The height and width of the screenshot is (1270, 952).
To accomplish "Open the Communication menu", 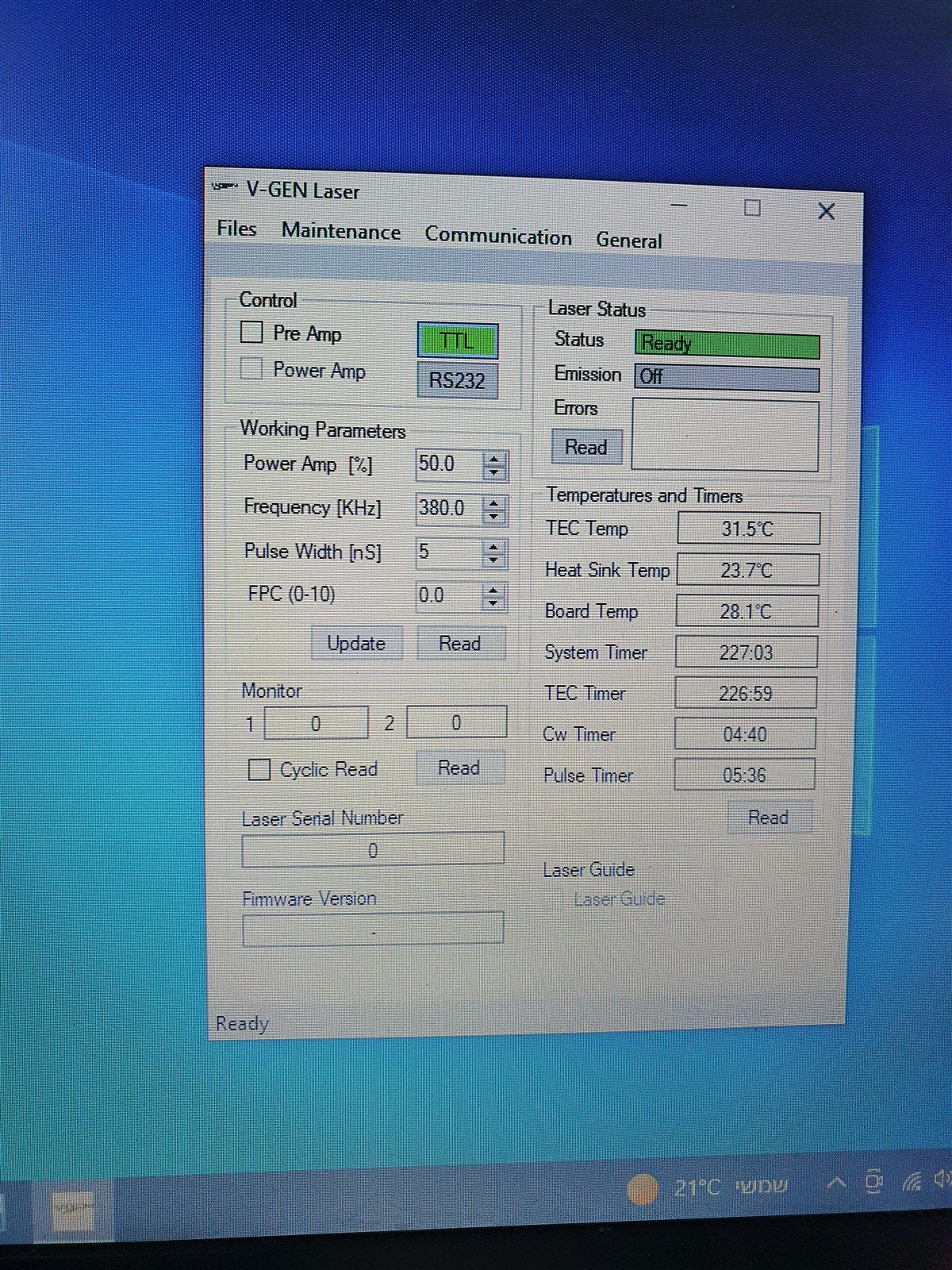I will pyautogui.click(x=498, y=236).
